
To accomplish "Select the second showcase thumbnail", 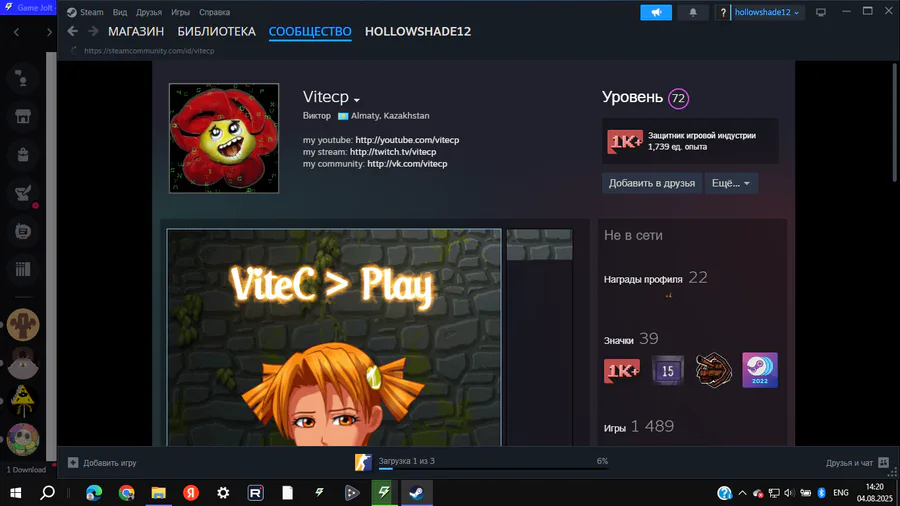I will pos(540,245).
